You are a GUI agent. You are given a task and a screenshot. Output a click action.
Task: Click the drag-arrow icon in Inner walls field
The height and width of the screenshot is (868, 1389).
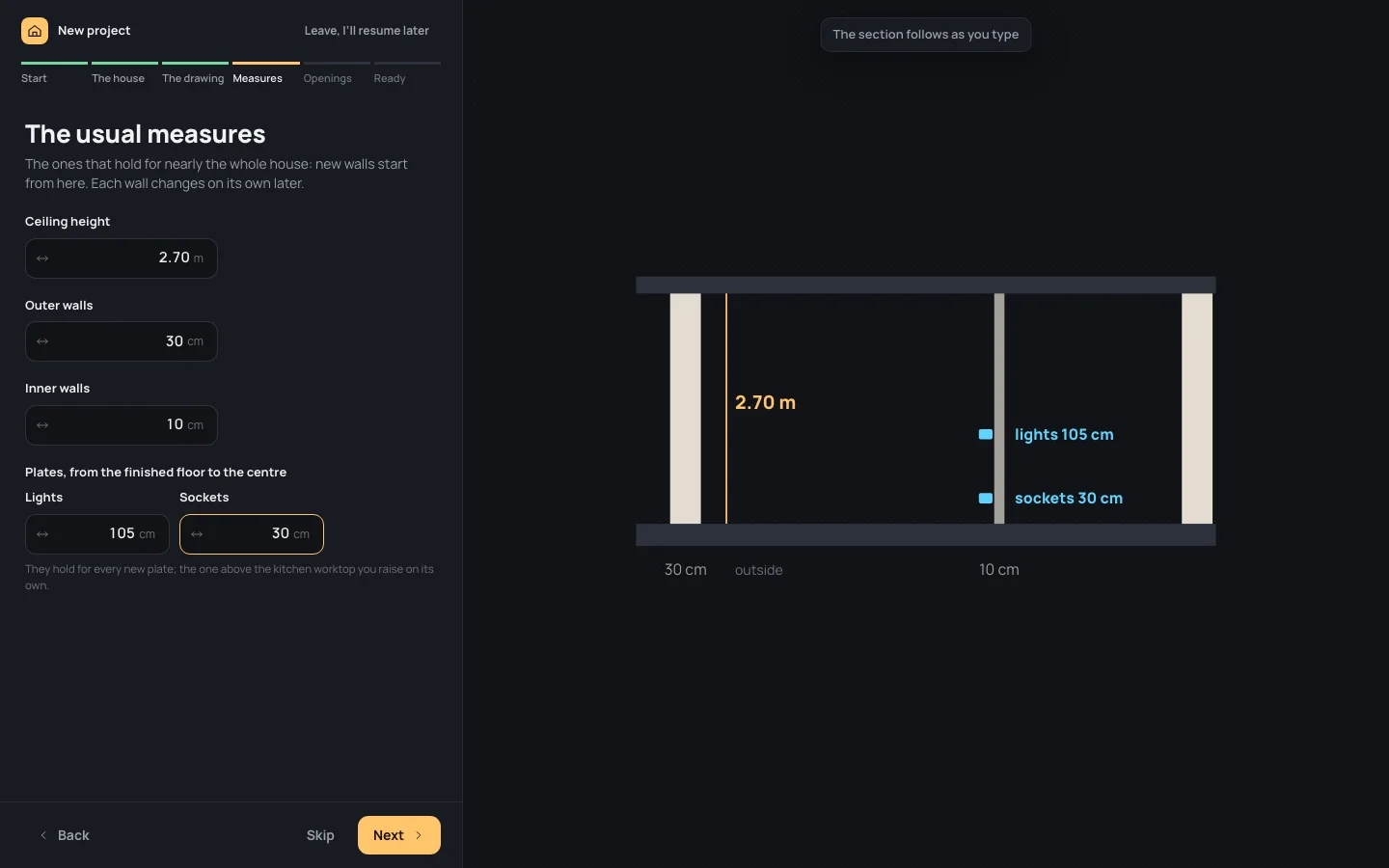coord(42,425)
